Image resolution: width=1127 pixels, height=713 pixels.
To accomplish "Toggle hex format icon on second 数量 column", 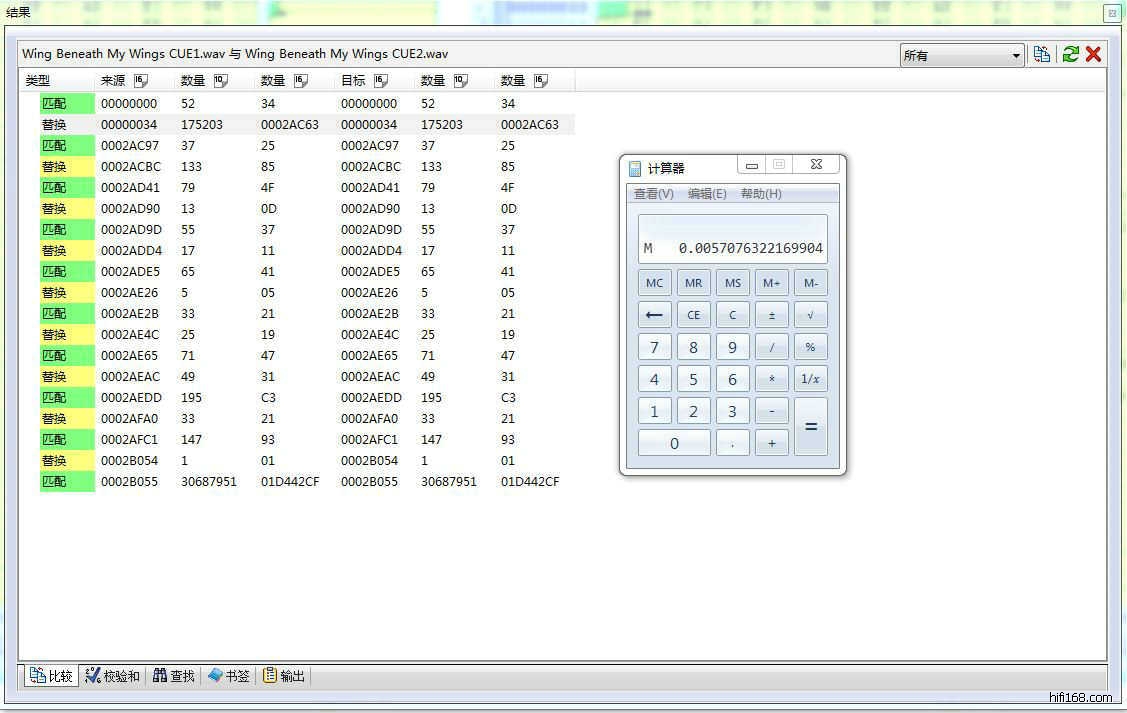I will point(301,80).
